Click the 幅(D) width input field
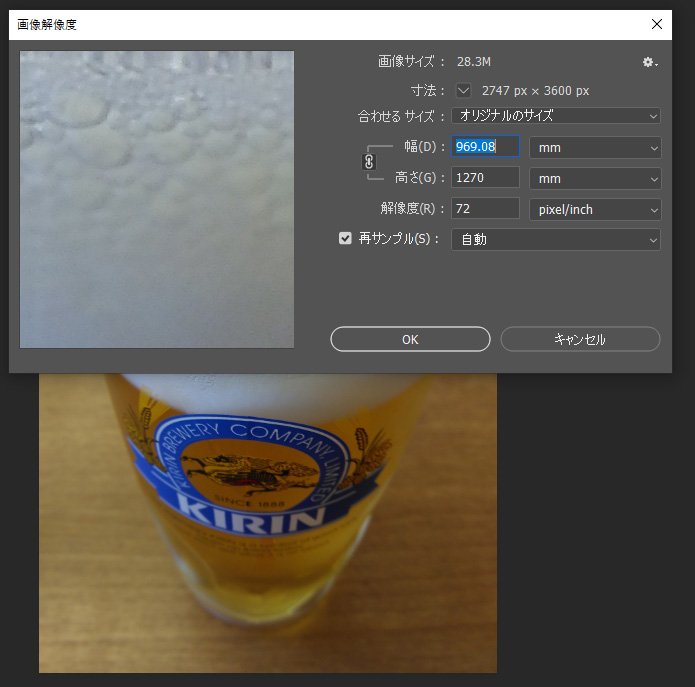 coord(485,146)
